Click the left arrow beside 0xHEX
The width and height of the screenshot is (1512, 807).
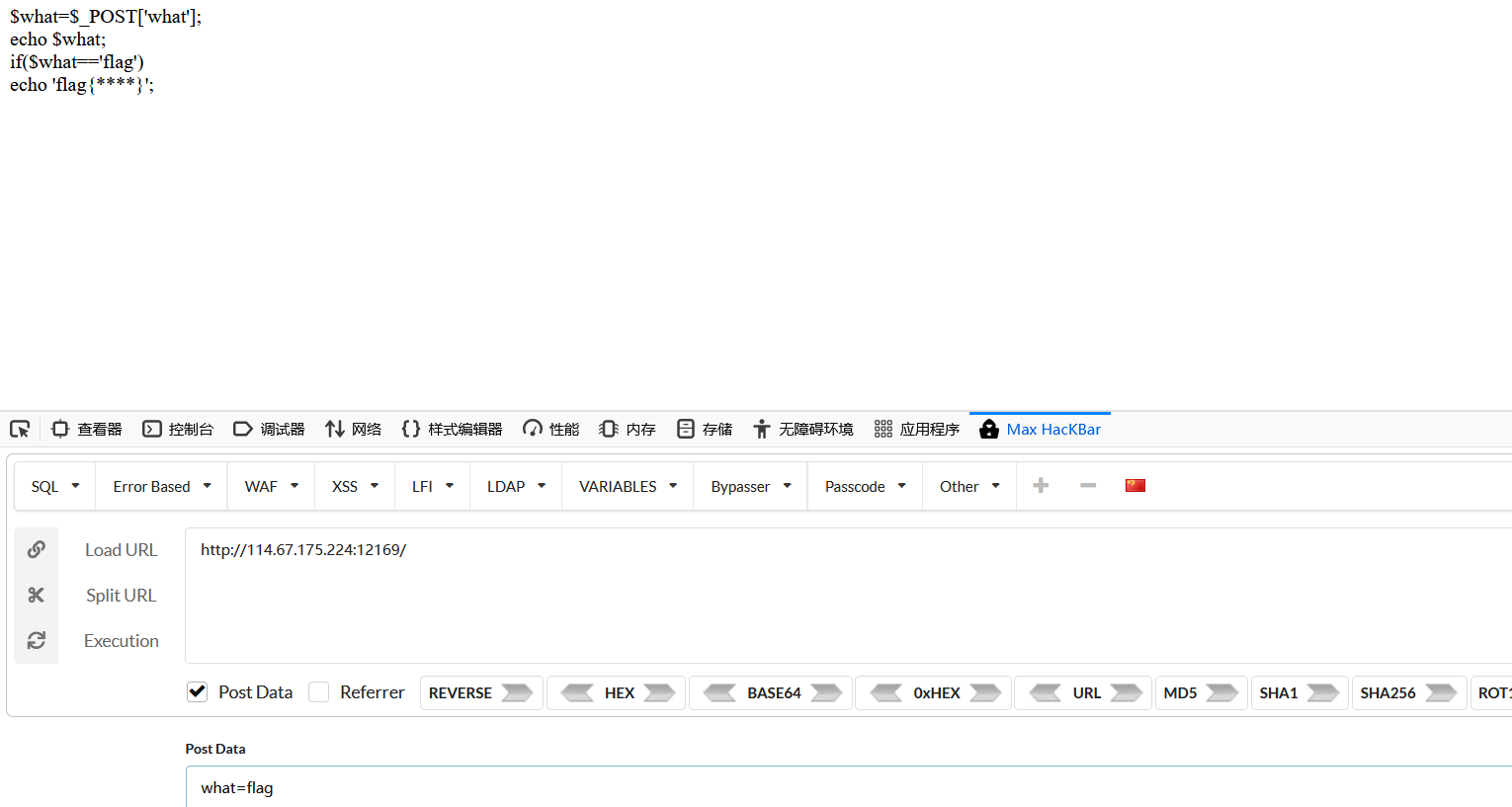tap(885, 692)
